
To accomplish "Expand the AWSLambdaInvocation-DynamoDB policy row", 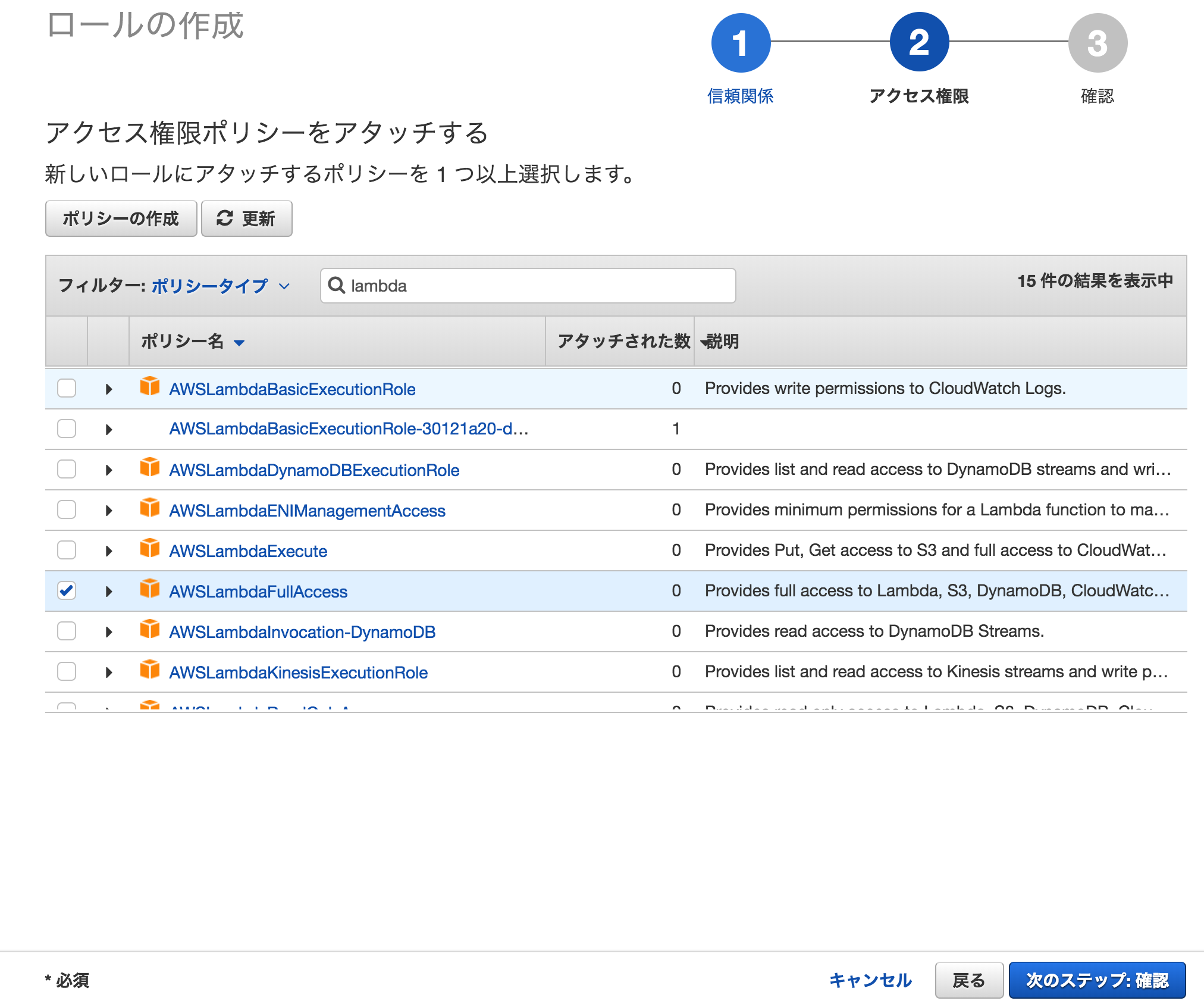I will [x=108, y=632].
